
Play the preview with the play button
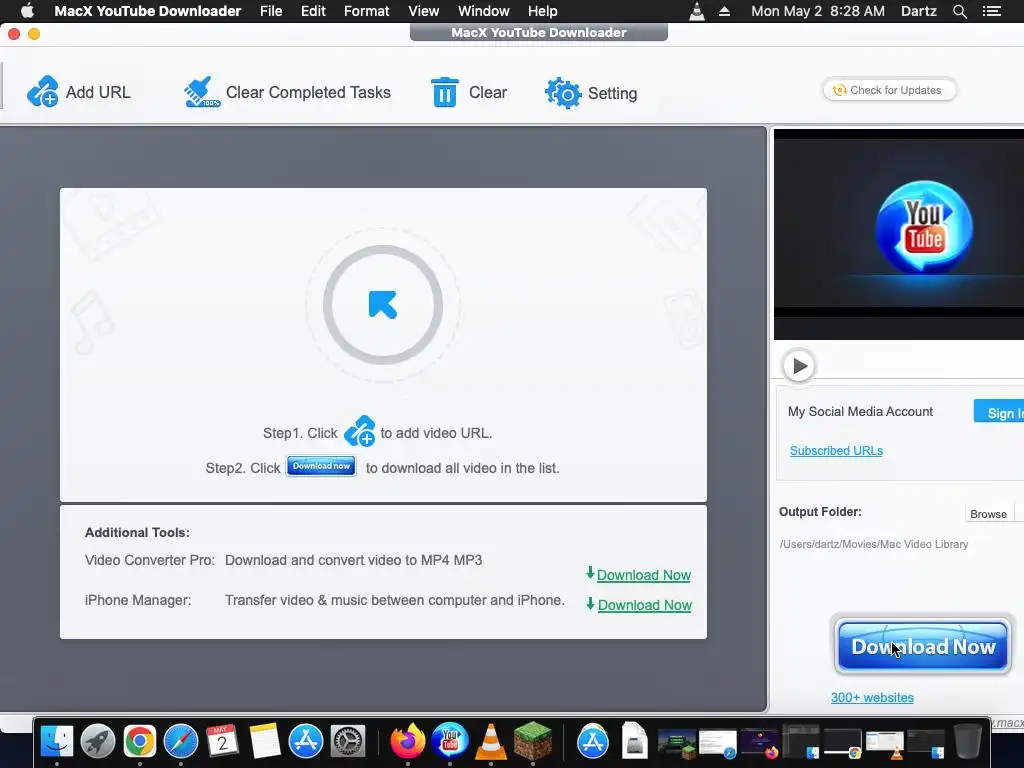799,366
